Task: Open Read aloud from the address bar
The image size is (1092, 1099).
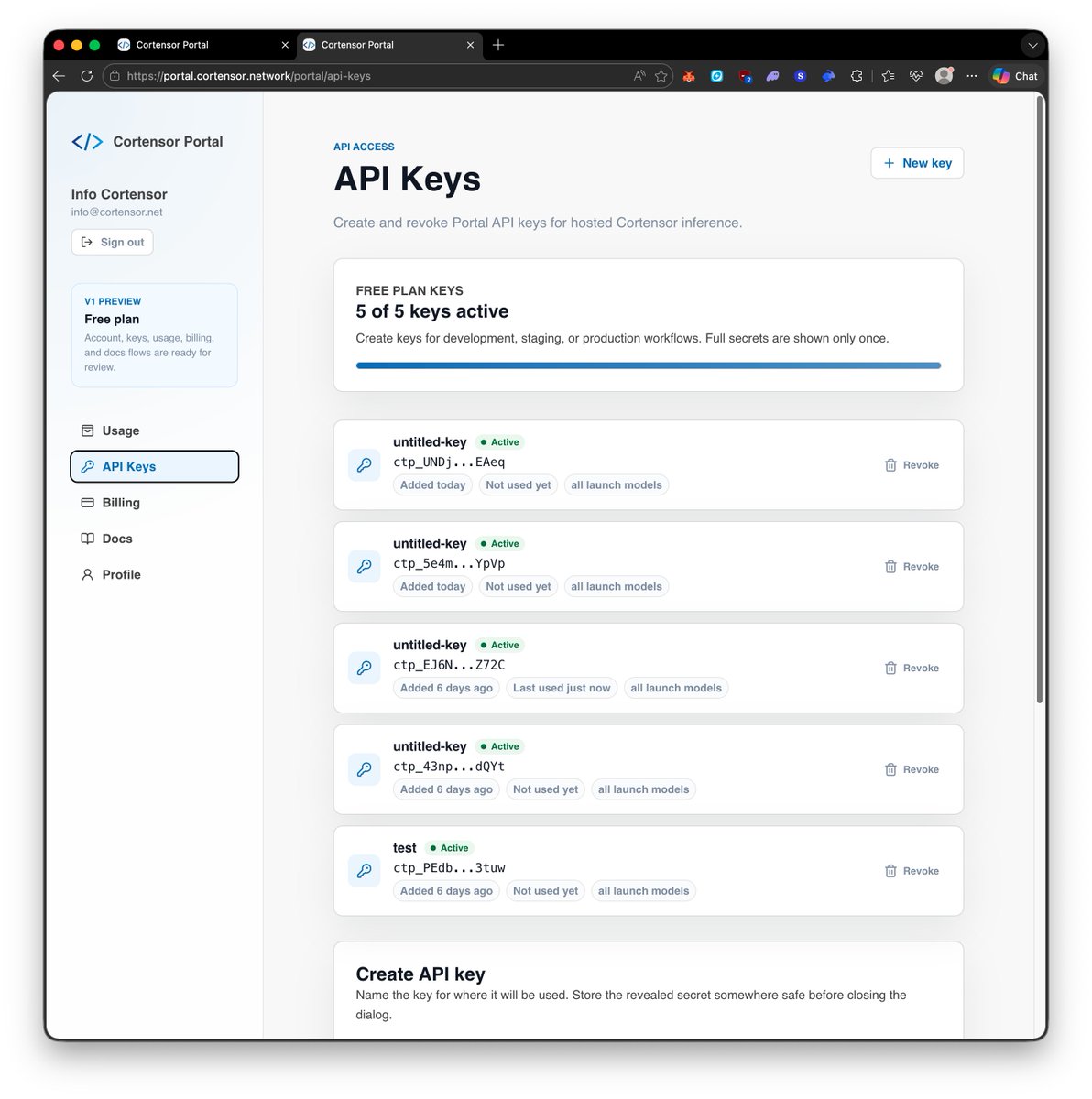Action: point(639,76)
